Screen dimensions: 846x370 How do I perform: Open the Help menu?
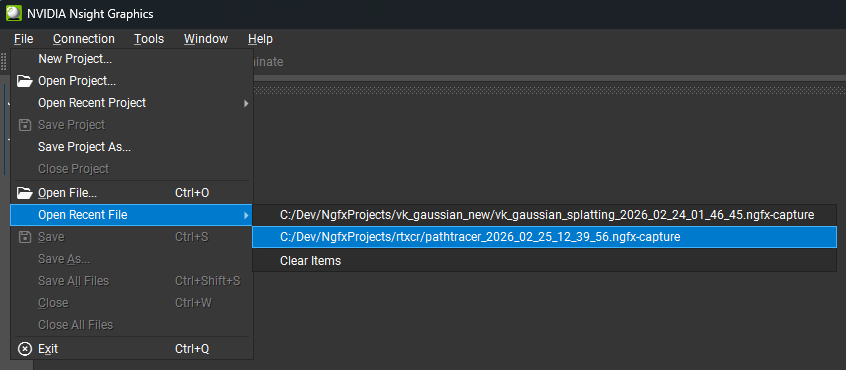click(260, 39)
